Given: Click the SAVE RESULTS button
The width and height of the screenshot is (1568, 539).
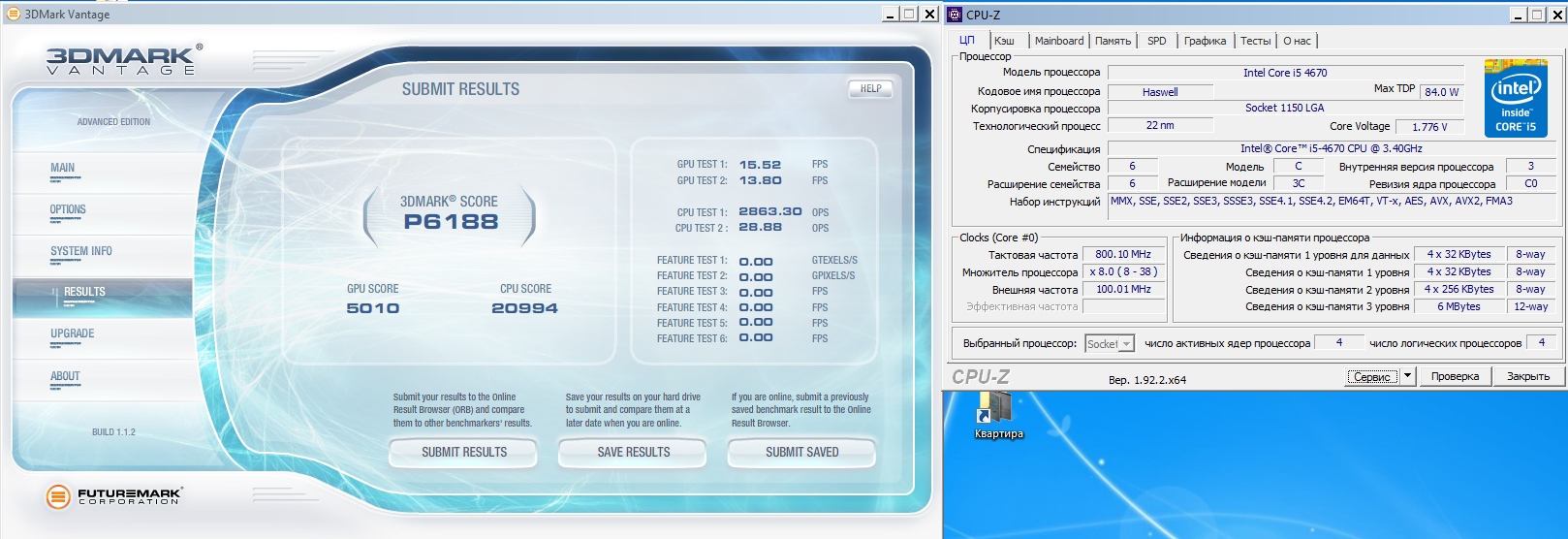Looking at the screenshot, I should pyautogui.click(x=633, y=452).
